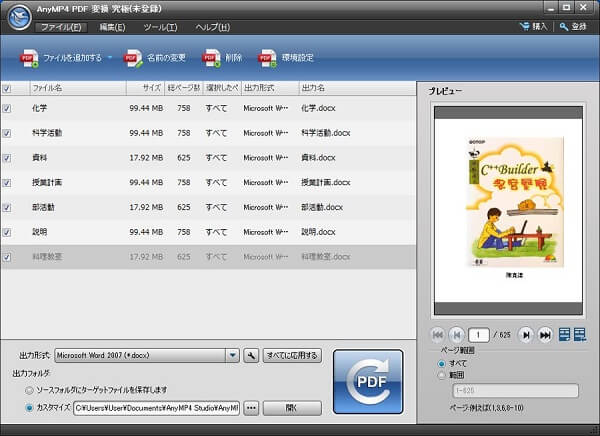Open the Preferences toolbar icon
Screen dimensions: 600x436
pyautogui.click(x=267, y=58)
